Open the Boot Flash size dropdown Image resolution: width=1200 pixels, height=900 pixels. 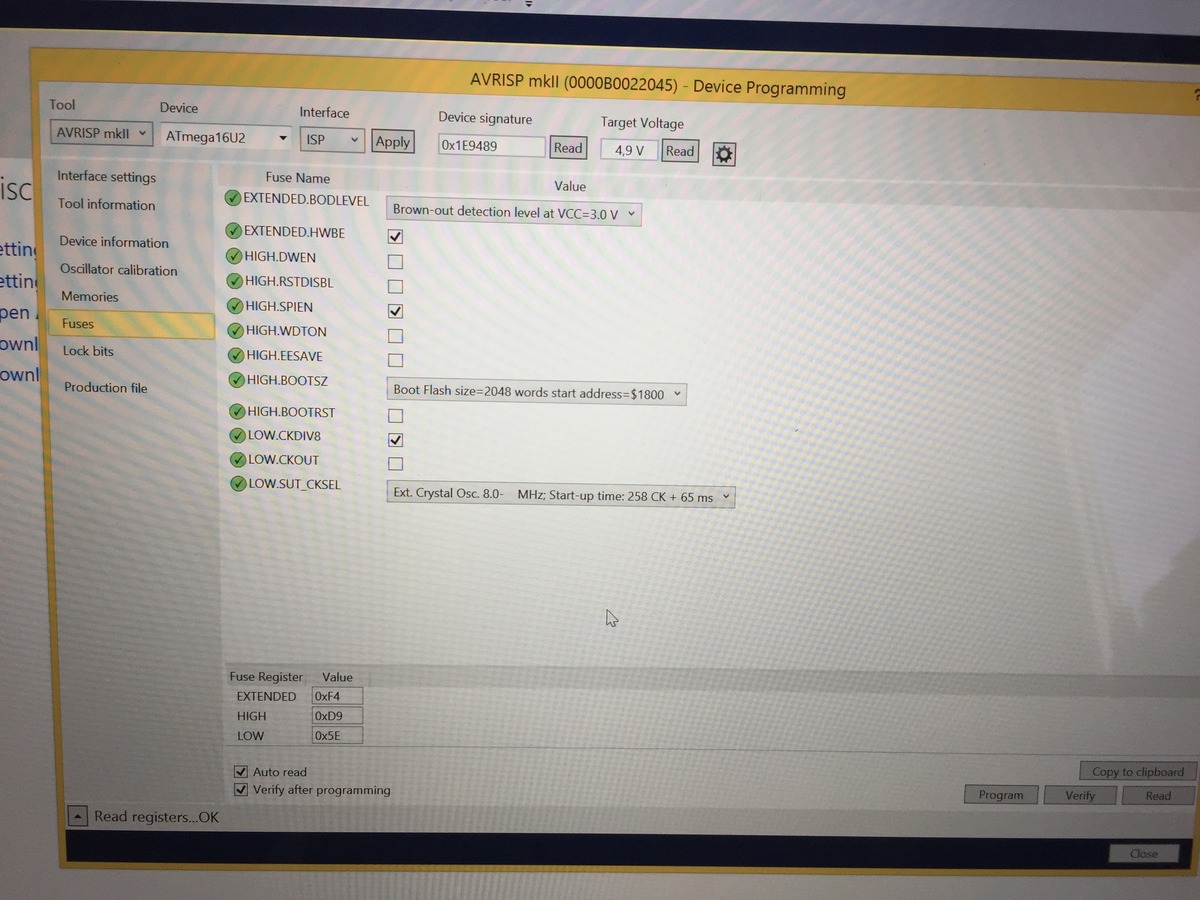coord(537,393)
